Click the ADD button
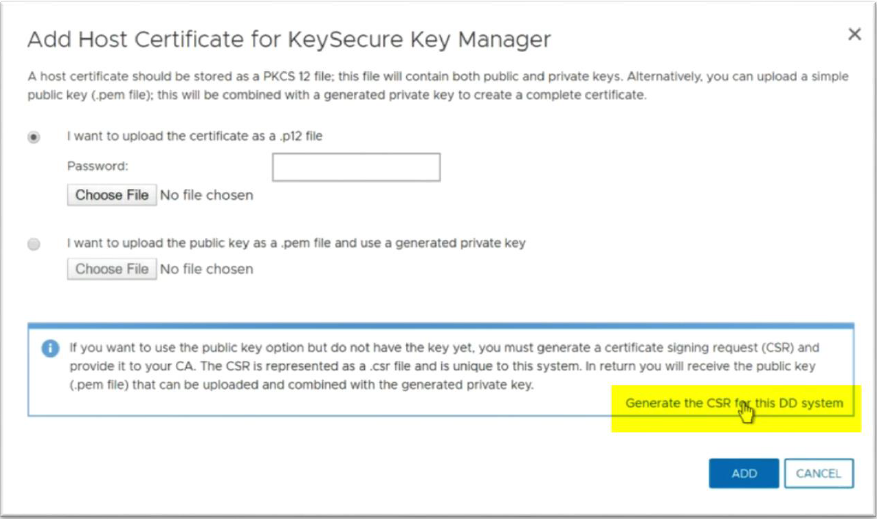Image resolution: width=877 pixels, height=519 pixels. tap(744, 474)
